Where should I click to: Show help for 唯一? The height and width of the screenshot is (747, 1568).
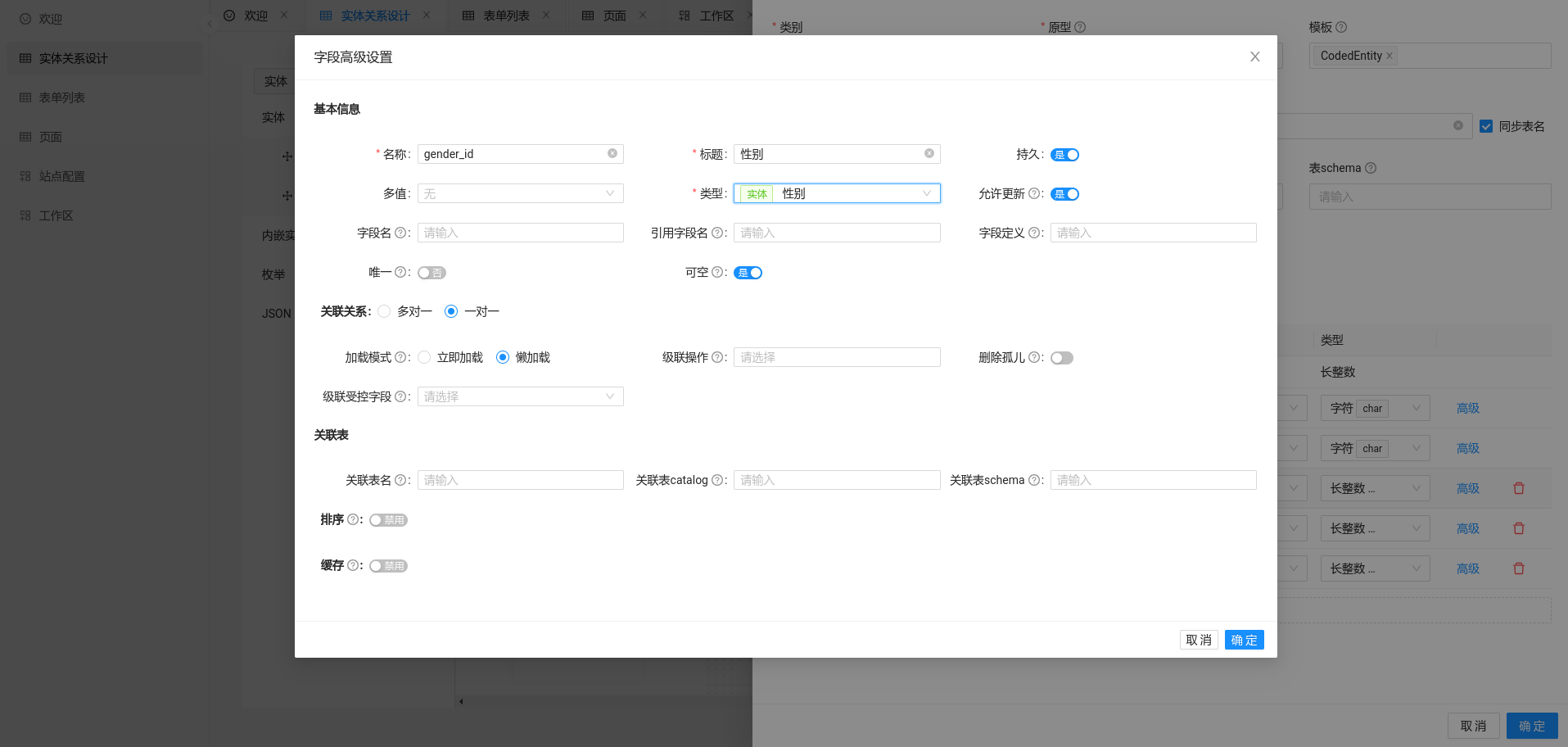400,273
